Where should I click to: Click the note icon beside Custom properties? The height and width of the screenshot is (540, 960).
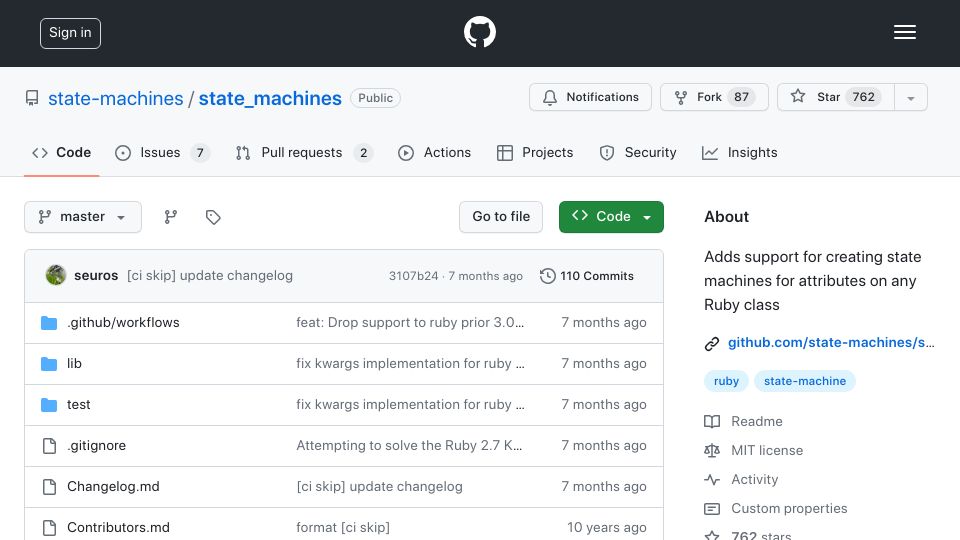(711, 509)
